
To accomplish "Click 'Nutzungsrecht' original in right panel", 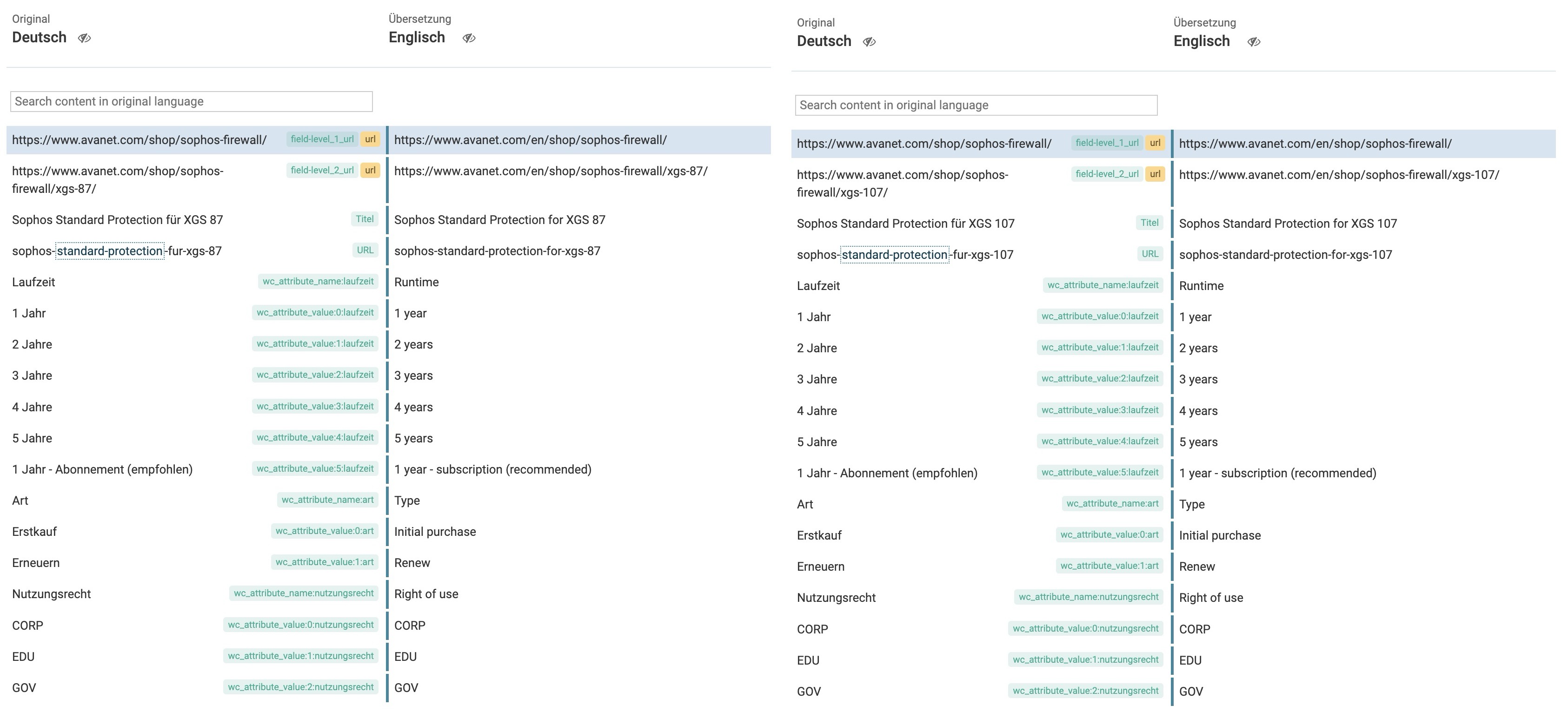I will 836,598.
